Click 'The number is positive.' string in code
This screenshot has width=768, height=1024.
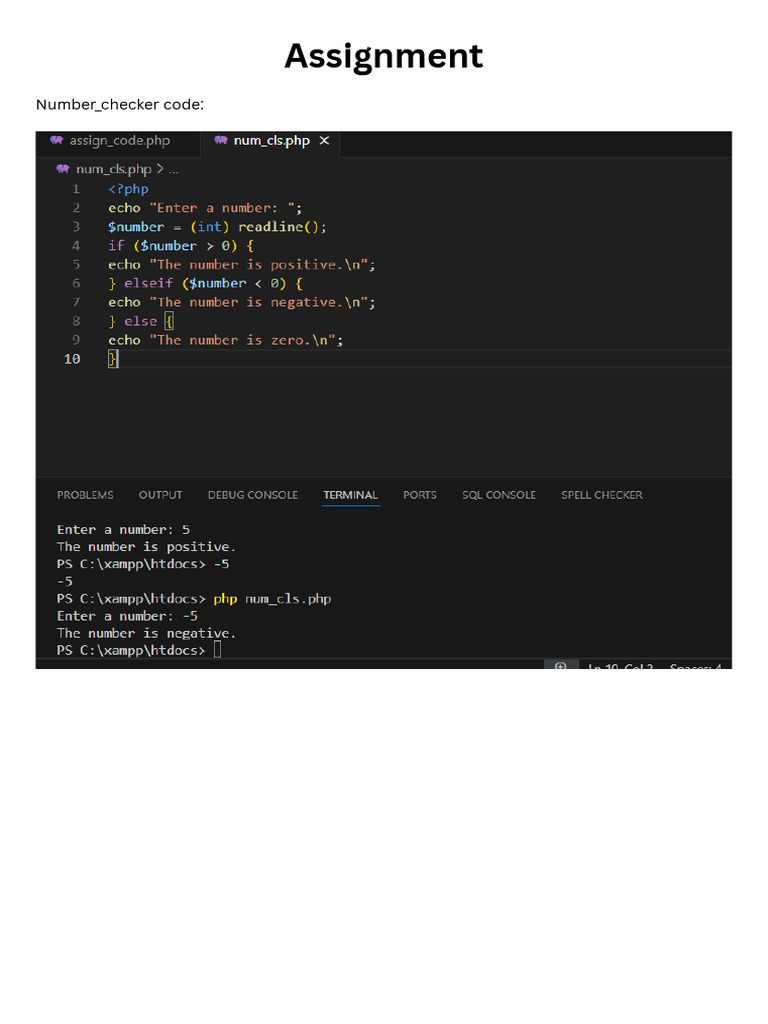(x=259, y=265)
